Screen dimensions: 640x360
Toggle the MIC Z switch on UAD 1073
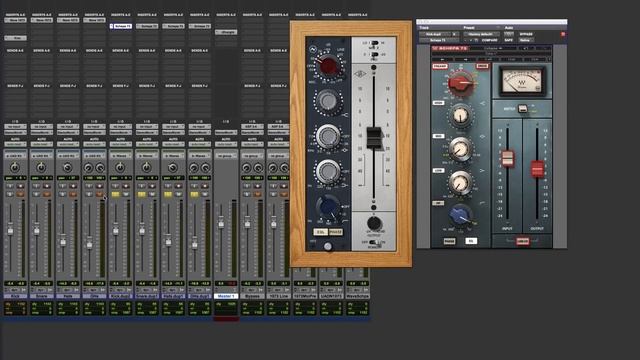[x=373, y=43]
